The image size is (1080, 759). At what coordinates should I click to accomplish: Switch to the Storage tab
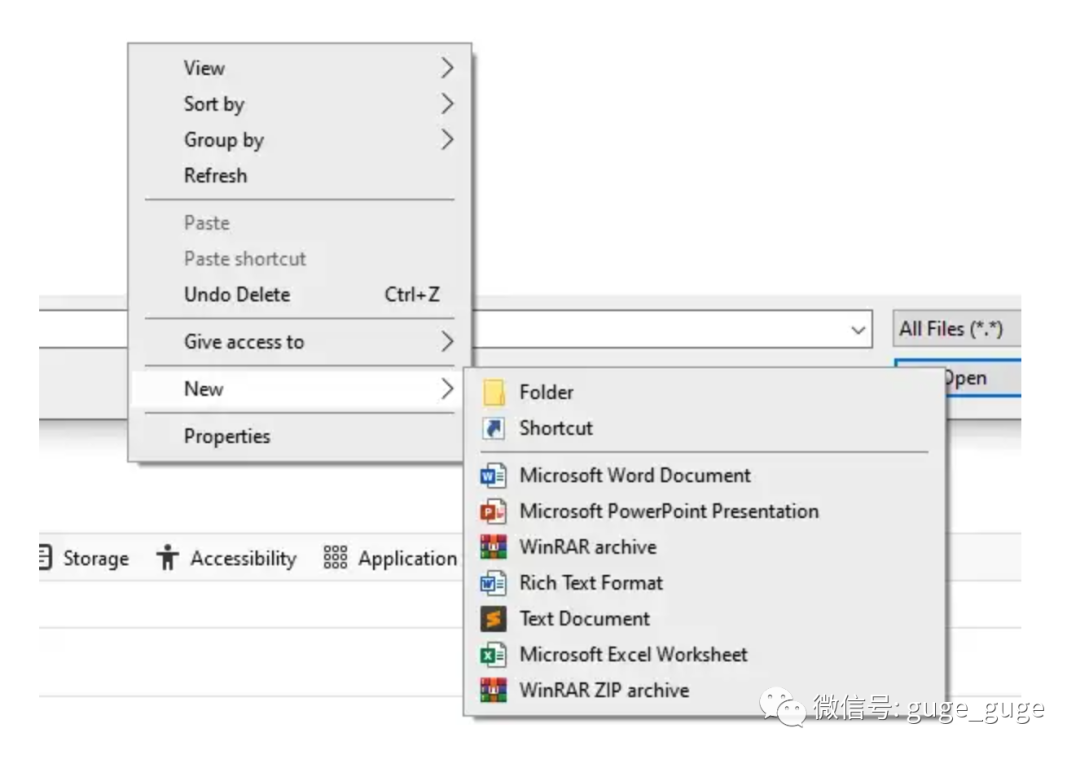(84, 558)
